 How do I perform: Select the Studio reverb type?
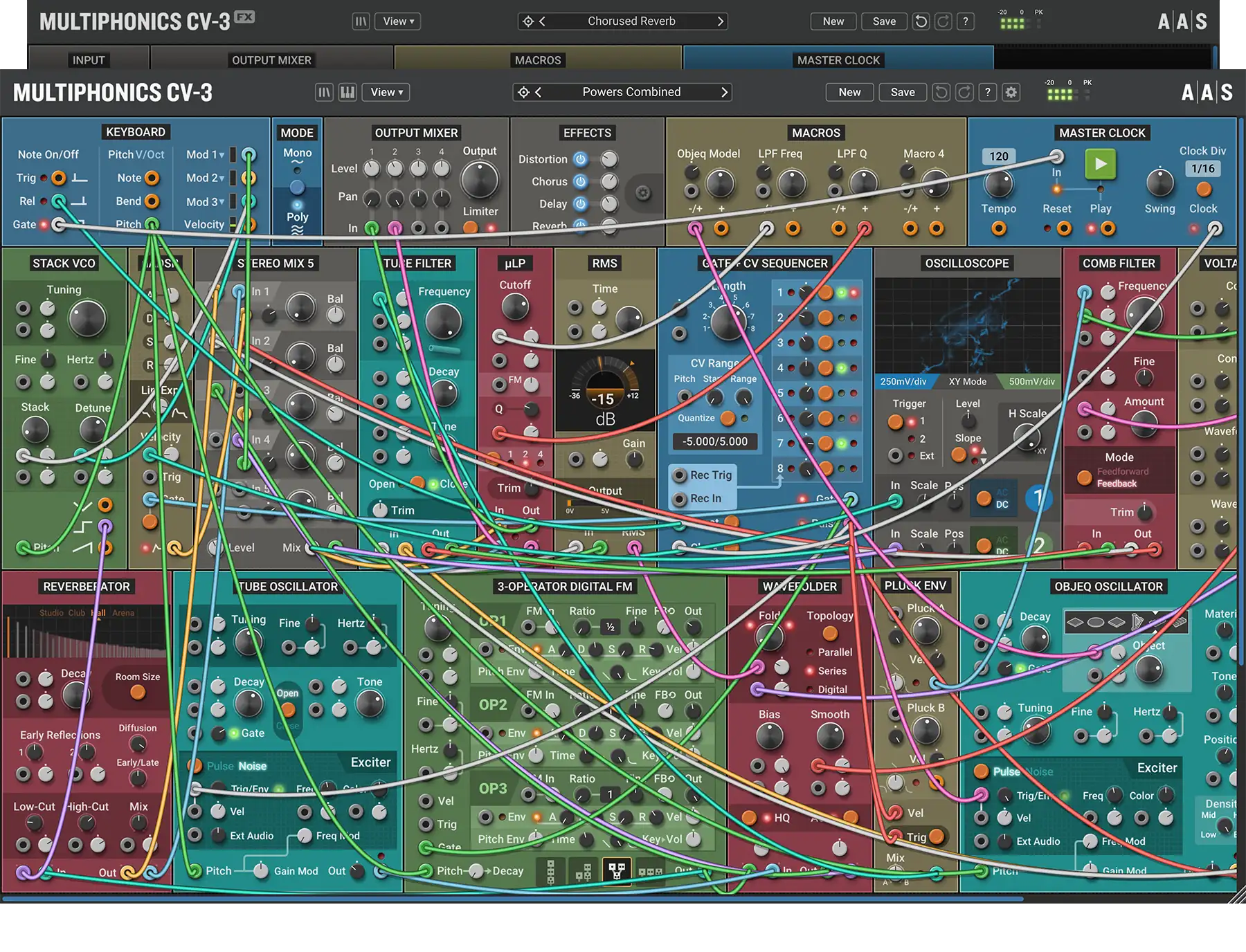(51, 613)
